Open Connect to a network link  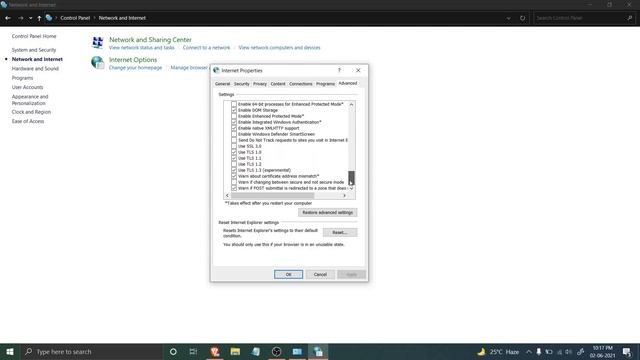click(x=206, y=48)
